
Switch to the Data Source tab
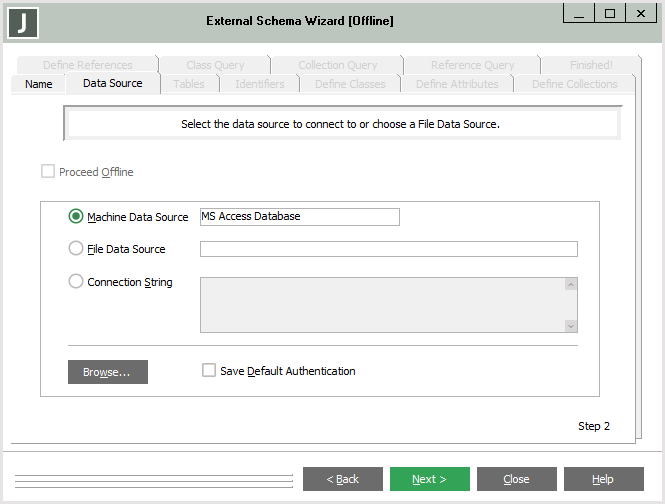[113, 83]
